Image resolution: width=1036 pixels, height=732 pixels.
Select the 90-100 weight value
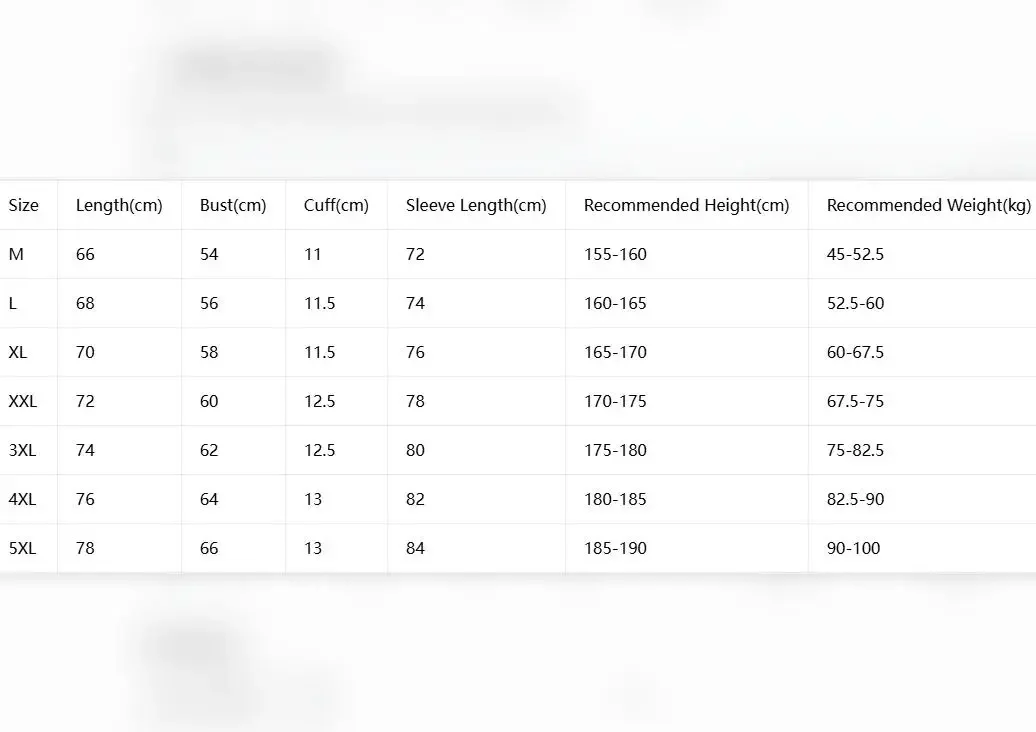(854, 548)
